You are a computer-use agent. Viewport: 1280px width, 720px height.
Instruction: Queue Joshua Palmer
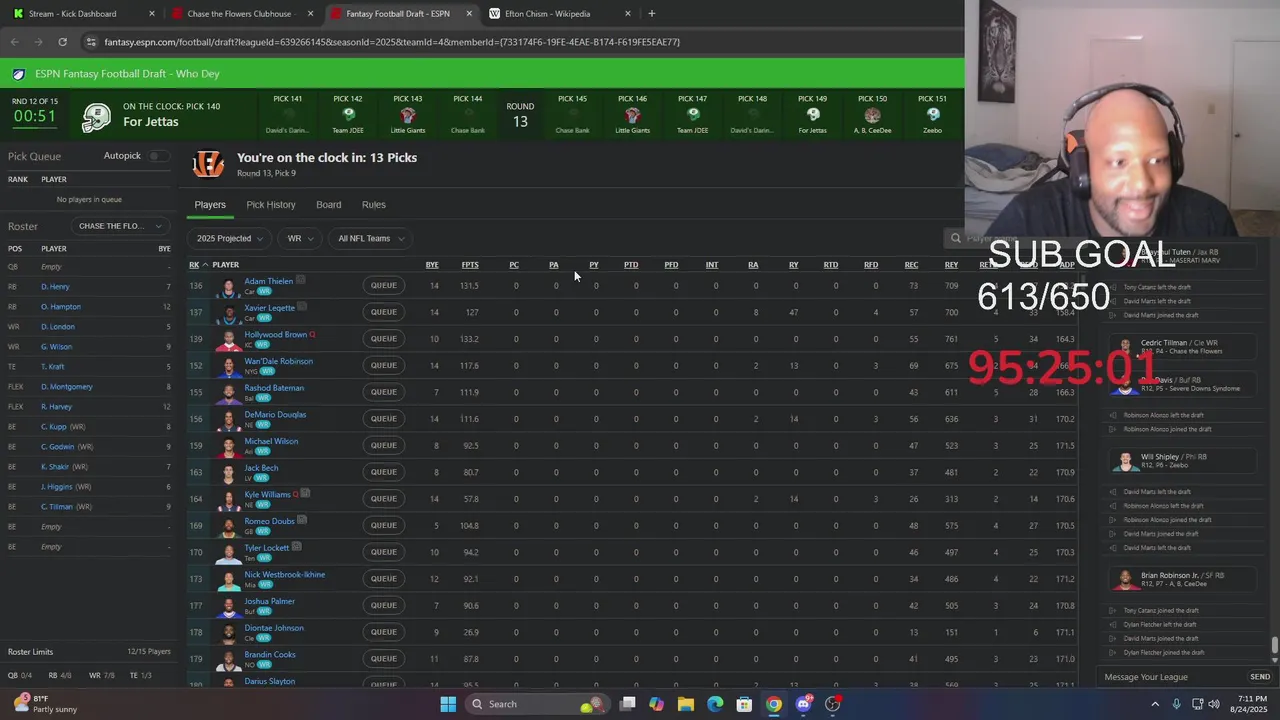(x=384, y=605)
